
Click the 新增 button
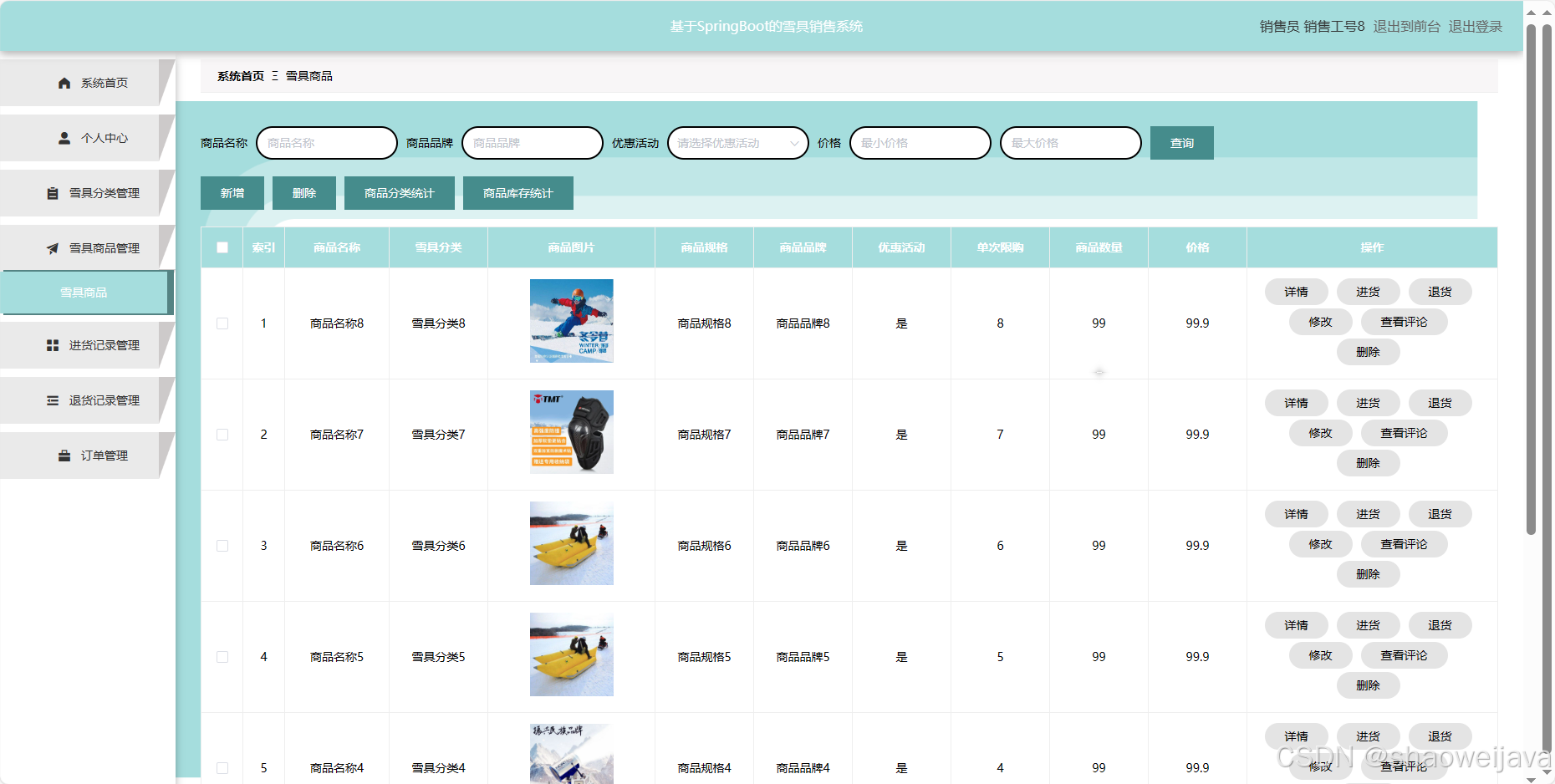(232, 193)
